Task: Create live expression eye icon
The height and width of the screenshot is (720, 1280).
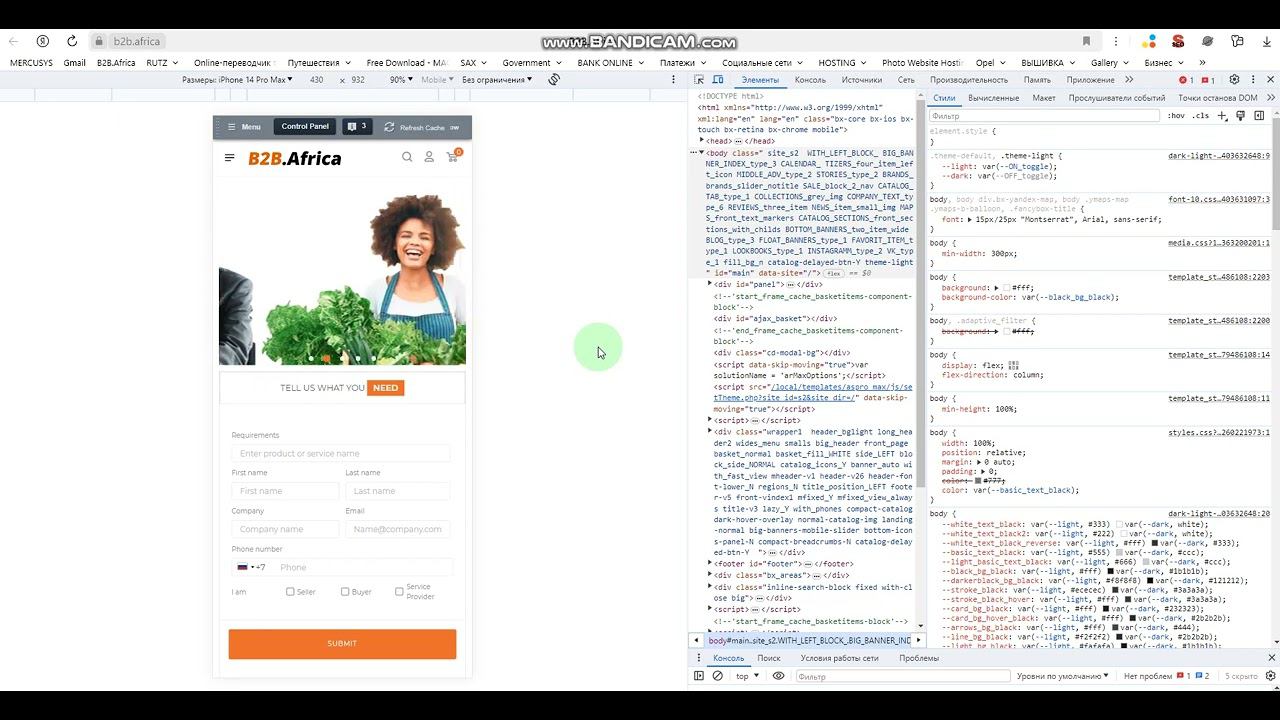Action: point(778,676)
